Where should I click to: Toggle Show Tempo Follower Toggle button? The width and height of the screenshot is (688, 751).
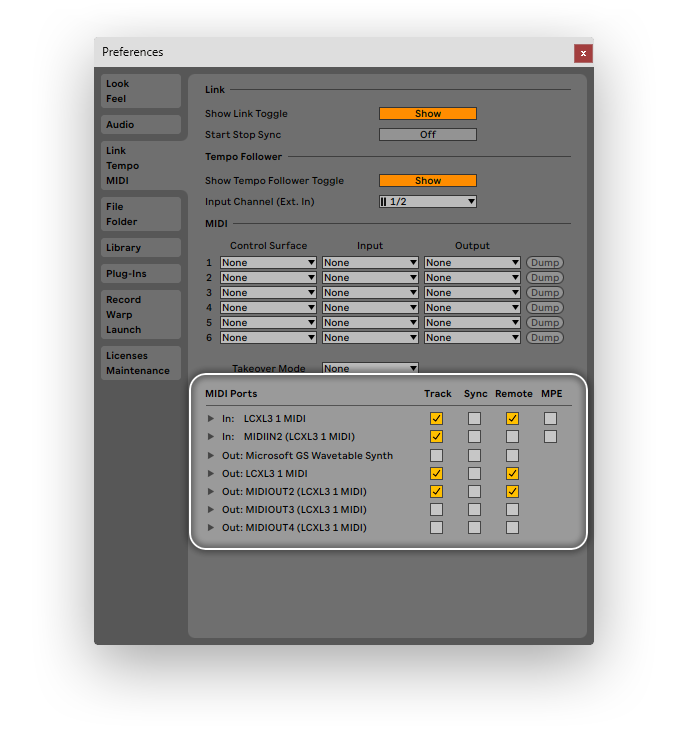click(x=428, y=181)
